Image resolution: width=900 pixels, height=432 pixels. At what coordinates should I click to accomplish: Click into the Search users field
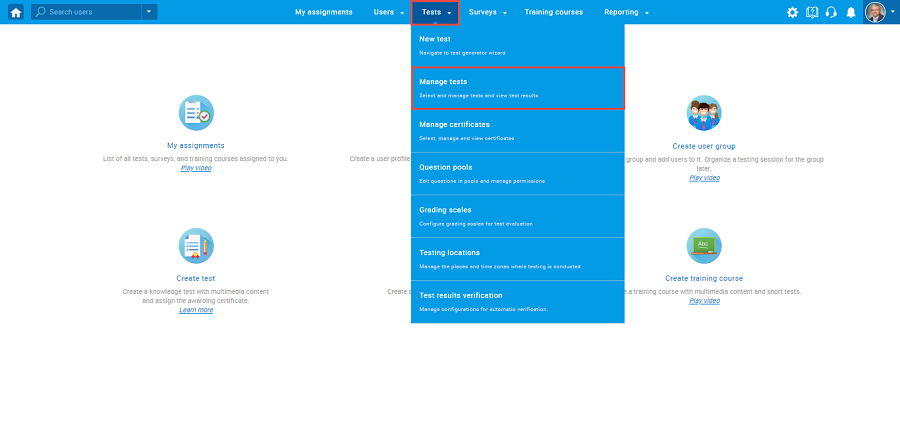[92, 12]
